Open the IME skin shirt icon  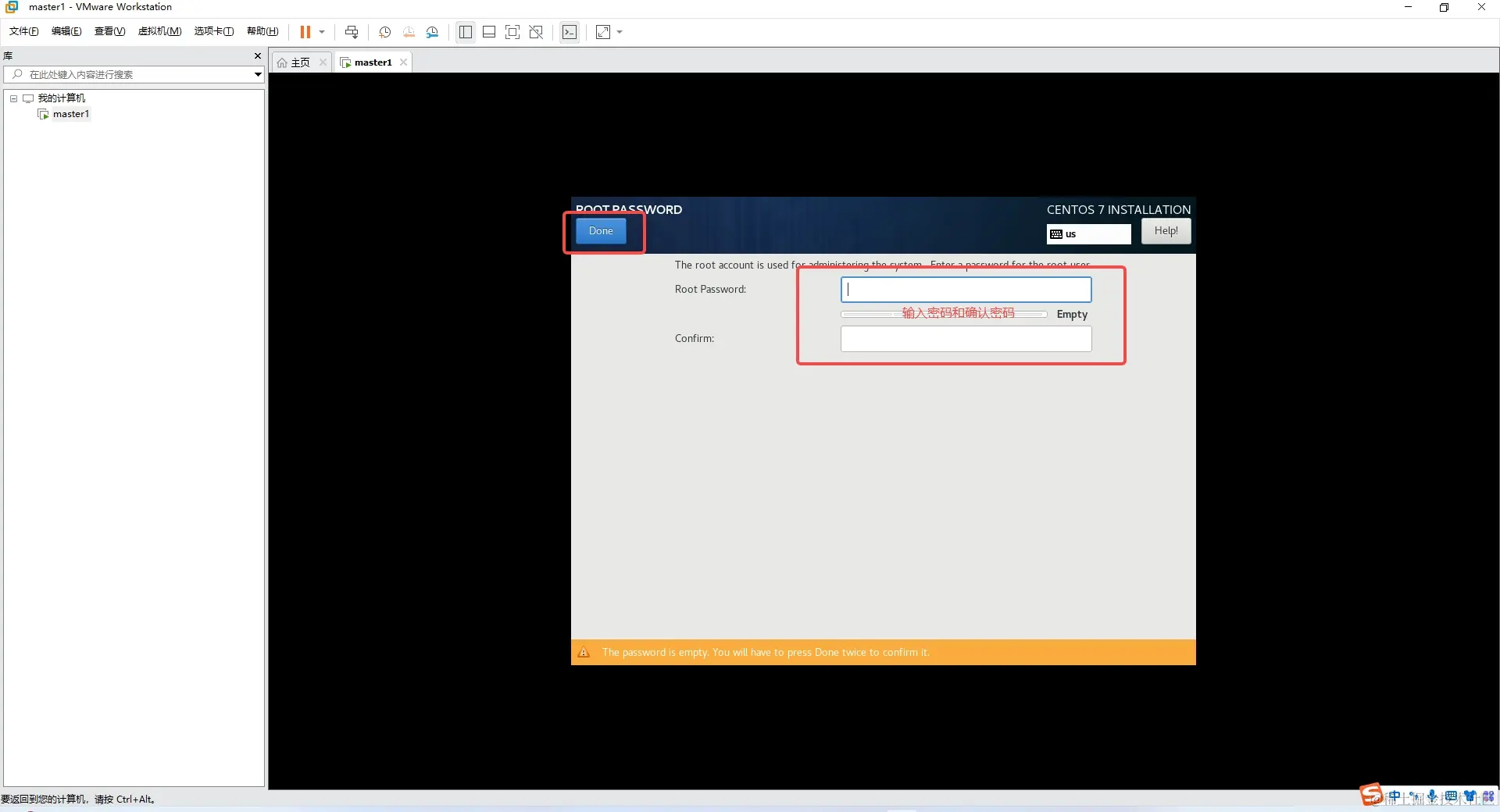[1470, 797]
